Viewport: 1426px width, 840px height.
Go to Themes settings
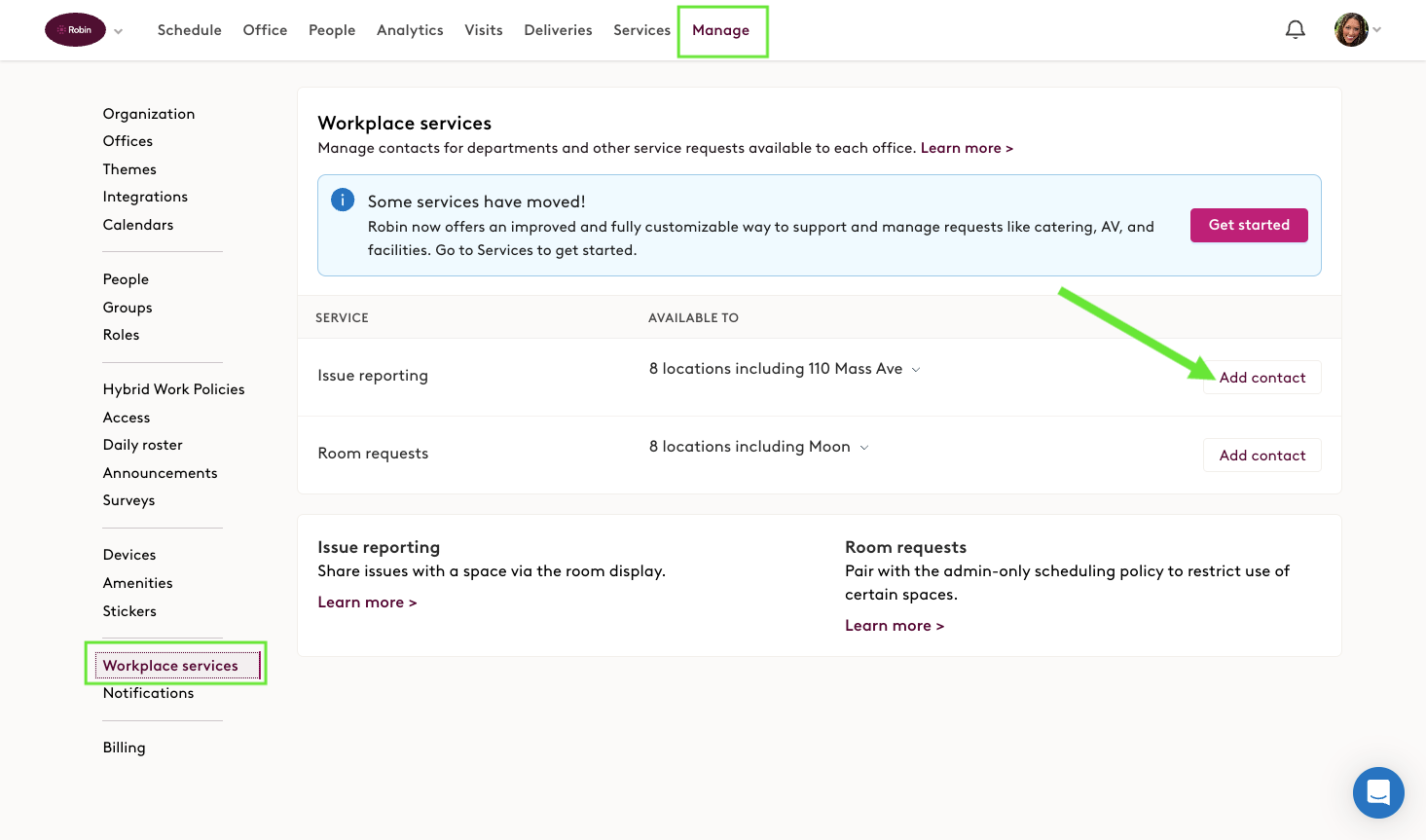[129, 169]
